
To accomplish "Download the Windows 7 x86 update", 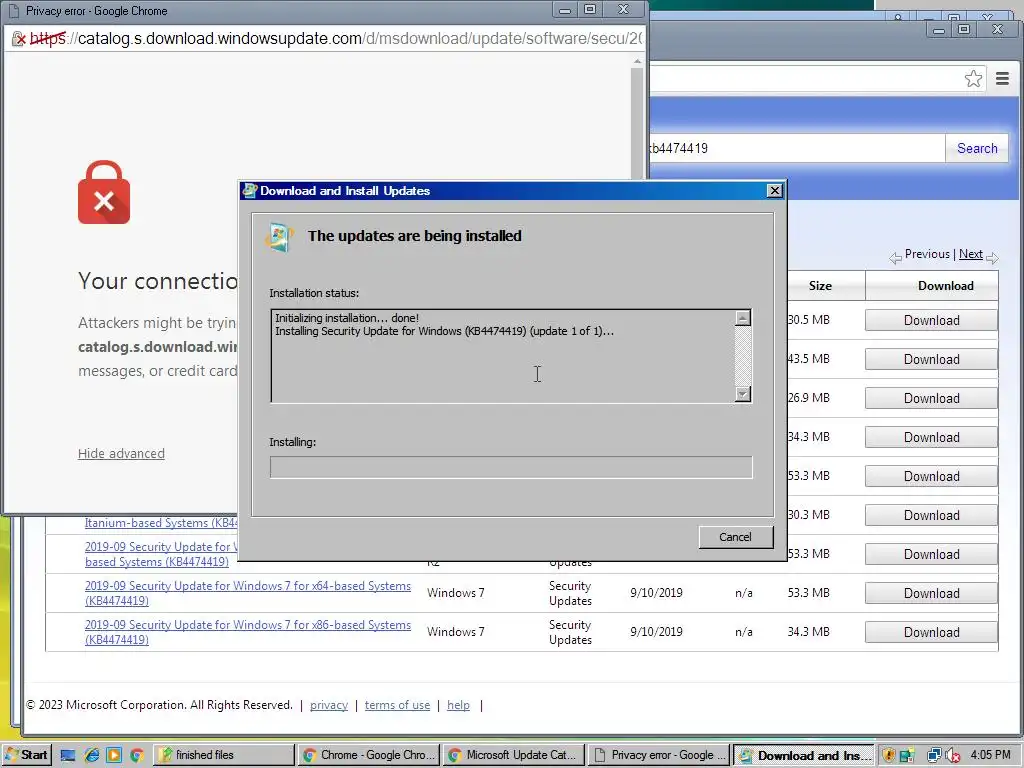I will [x=931, y=632].
